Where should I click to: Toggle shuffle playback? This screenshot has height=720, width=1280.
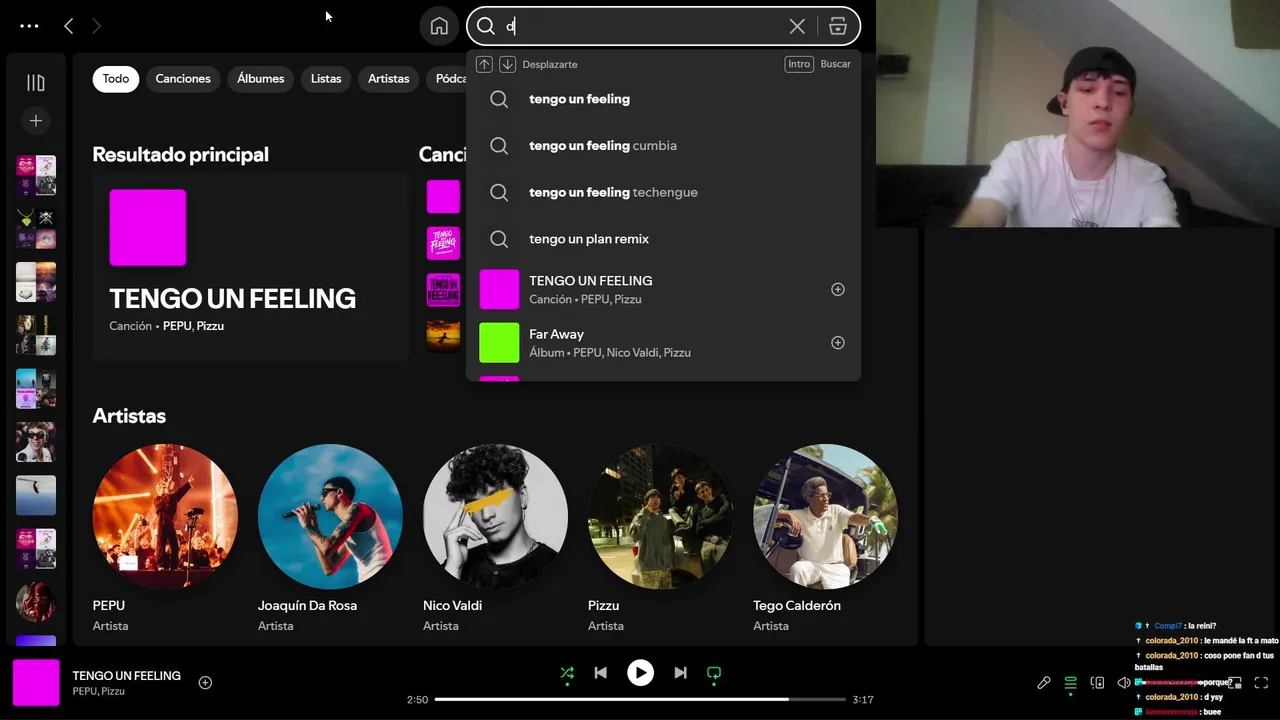coord(567,673)
